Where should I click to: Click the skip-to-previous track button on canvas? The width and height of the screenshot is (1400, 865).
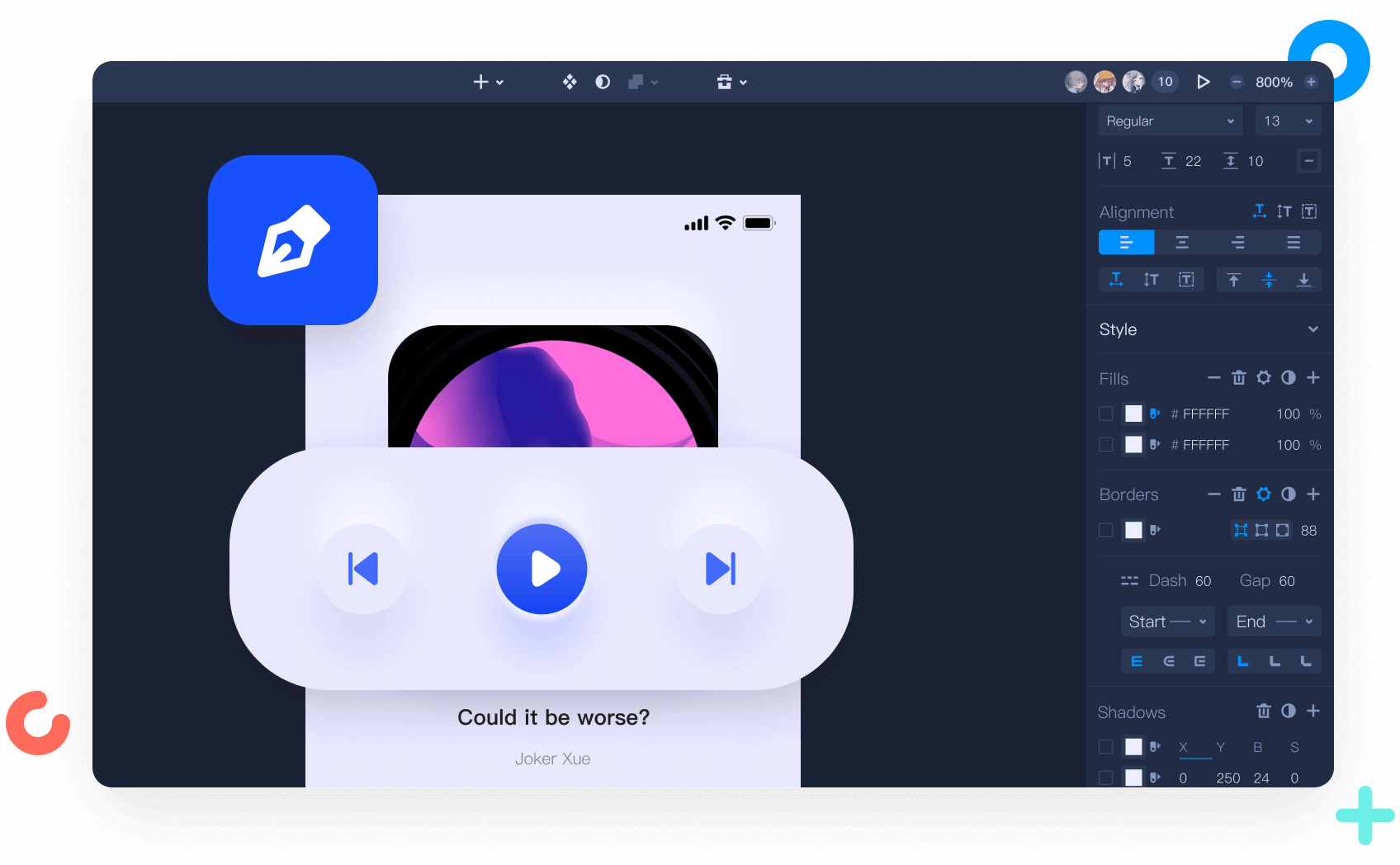pyautogui.click(x=363, y=569)
